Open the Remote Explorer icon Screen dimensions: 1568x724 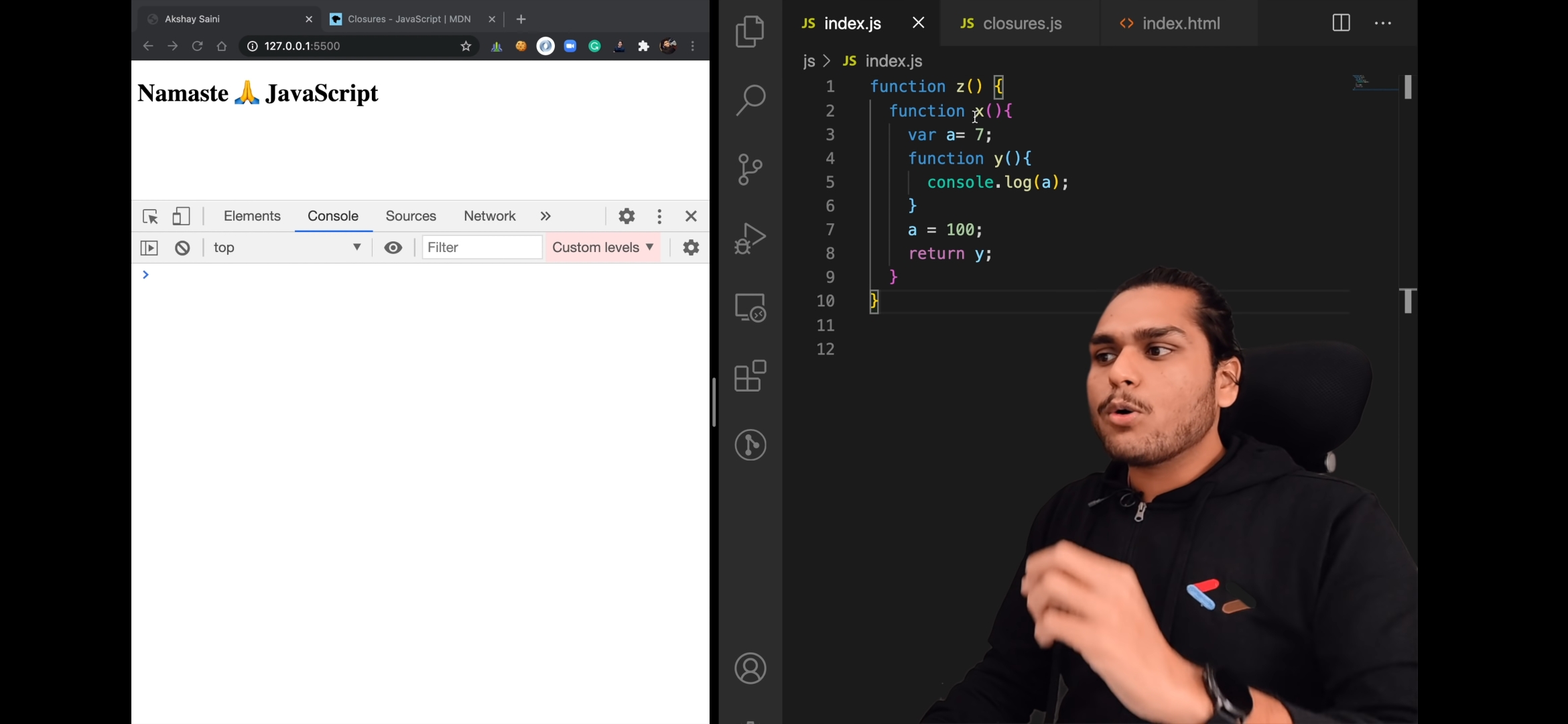tap(750, 308)
